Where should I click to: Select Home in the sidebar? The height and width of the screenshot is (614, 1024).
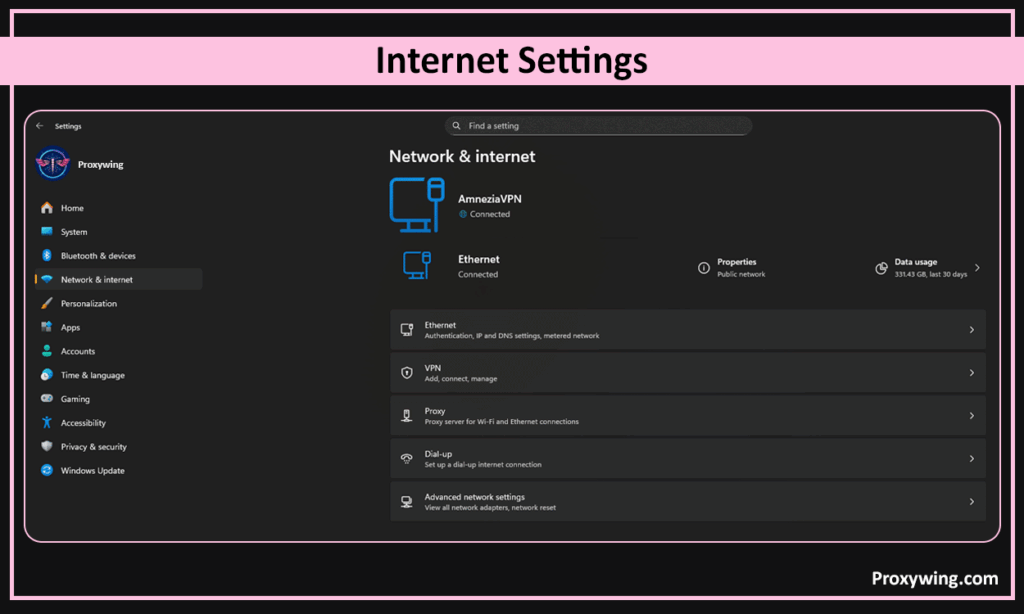tap(72, 208)
